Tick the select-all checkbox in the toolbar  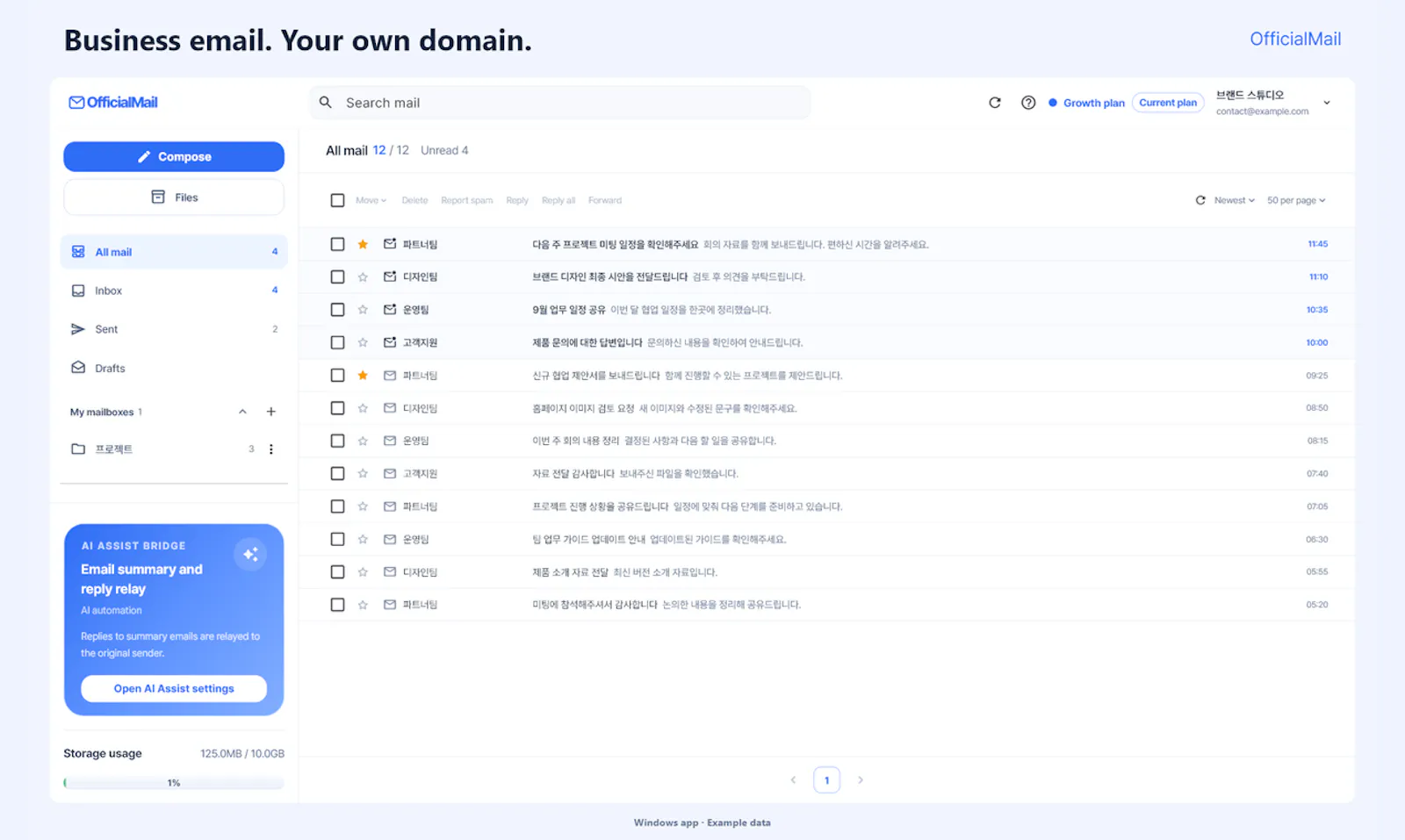[x=337, y=200]
